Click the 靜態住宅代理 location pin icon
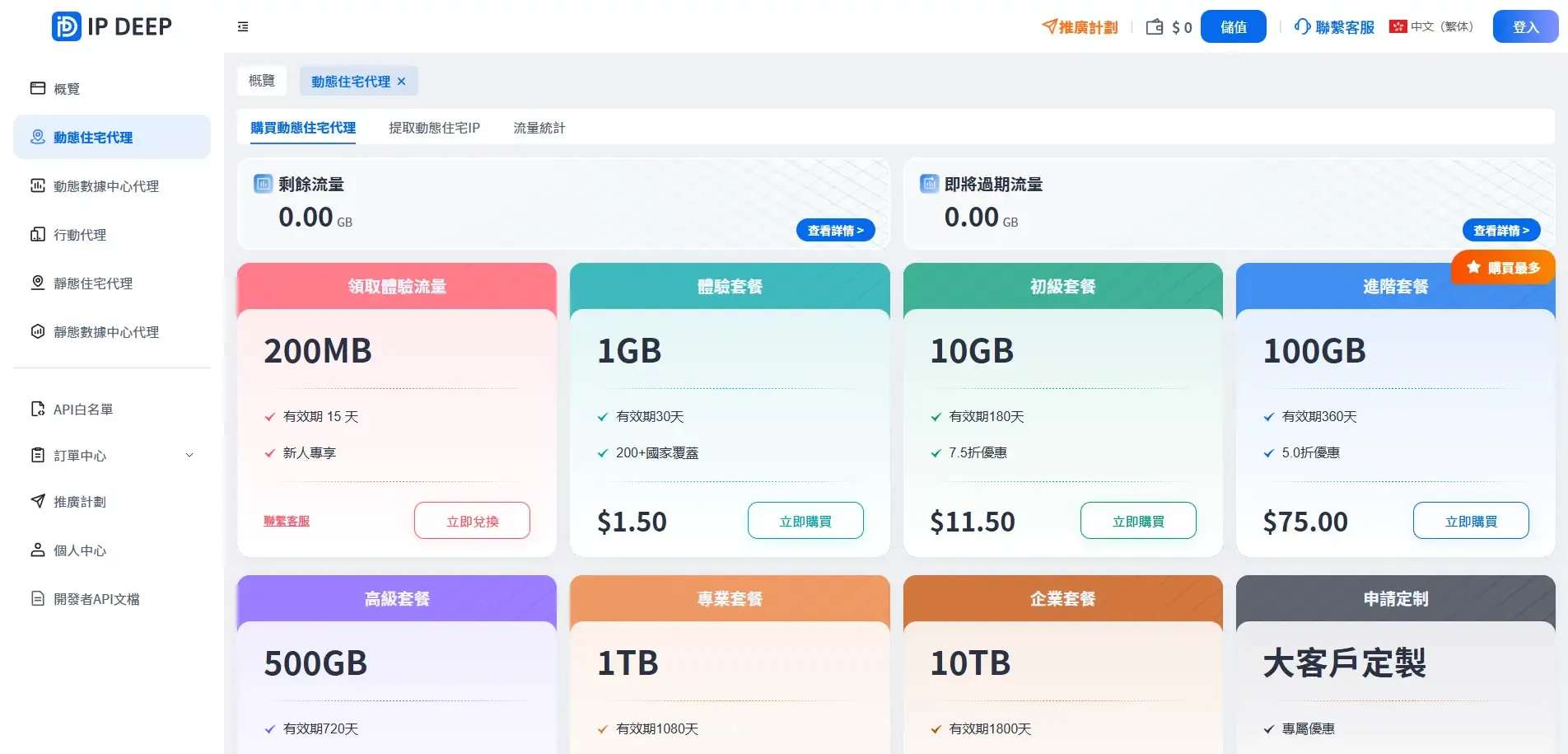The image size is (1568, 754). pyautogui.click(x=38, y=283)
